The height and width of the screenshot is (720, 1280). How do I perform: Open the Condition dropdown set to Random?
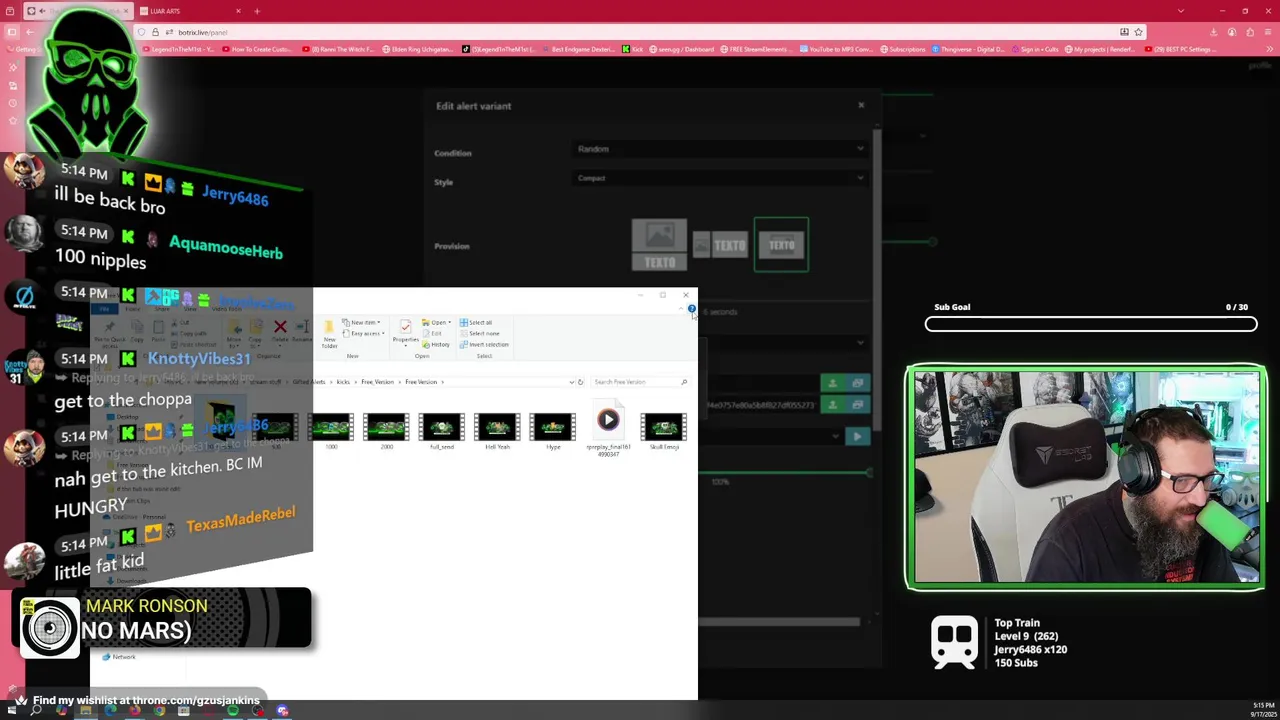point(720,149)
